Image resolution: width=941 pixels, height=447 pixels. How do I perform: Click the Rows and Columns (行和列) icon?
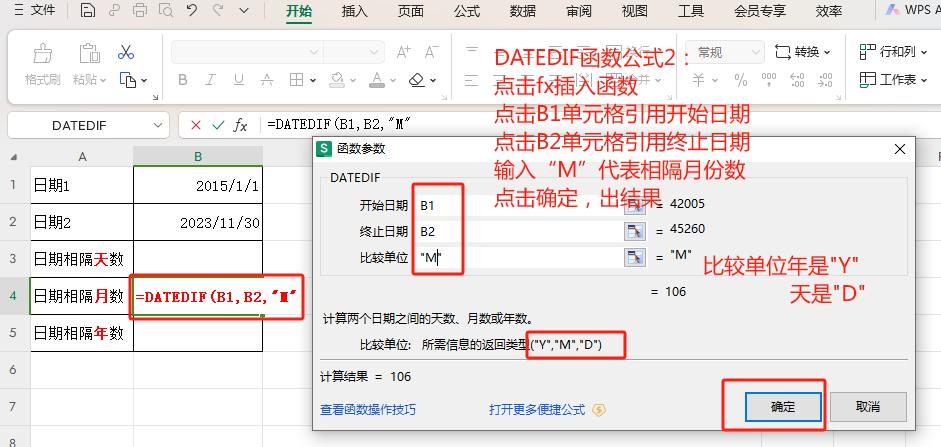tap(867, 52)
